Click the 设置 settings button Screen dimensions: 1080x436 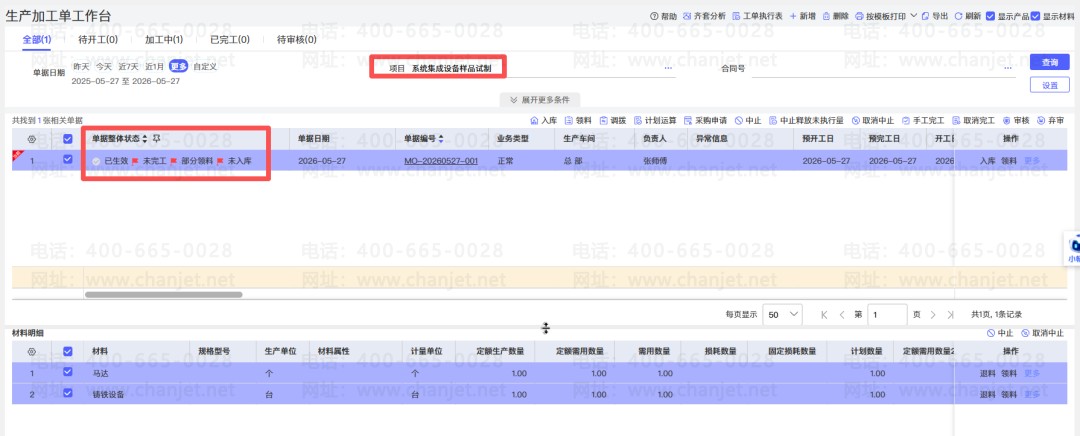tap(1050, 85)
